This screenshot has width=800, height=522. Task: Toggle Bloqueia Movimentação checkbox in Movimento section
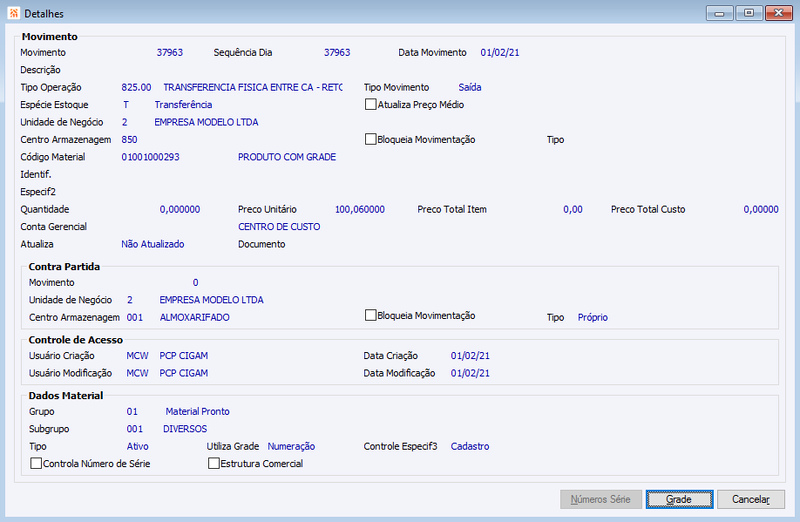pos(370,139)
